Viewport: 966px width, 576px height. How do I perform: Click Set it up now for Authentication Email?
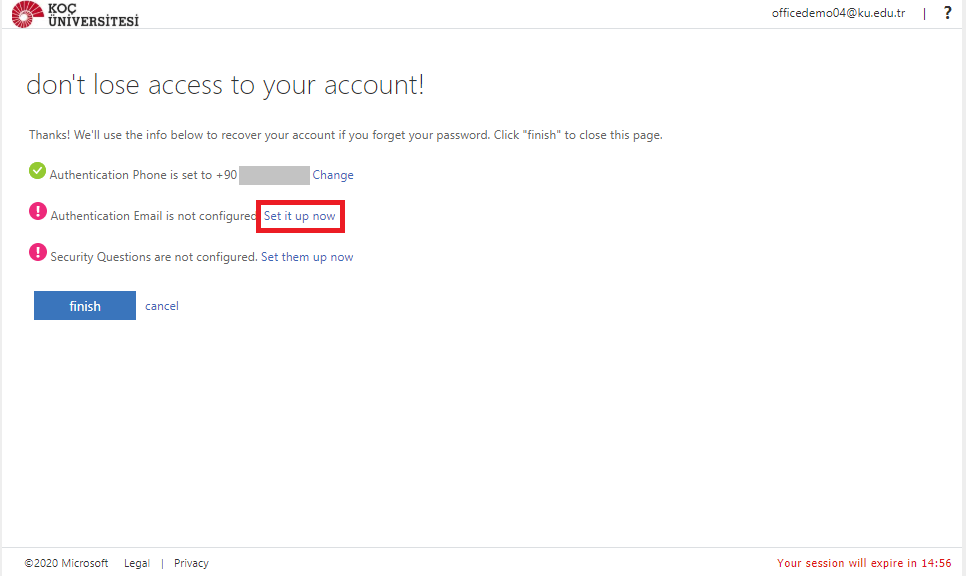300,216
